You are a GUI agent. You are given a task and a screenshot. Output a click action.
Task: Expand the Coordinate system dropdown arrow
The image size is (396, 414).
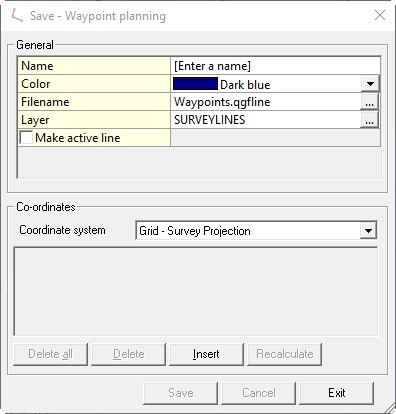coord(368,230)
